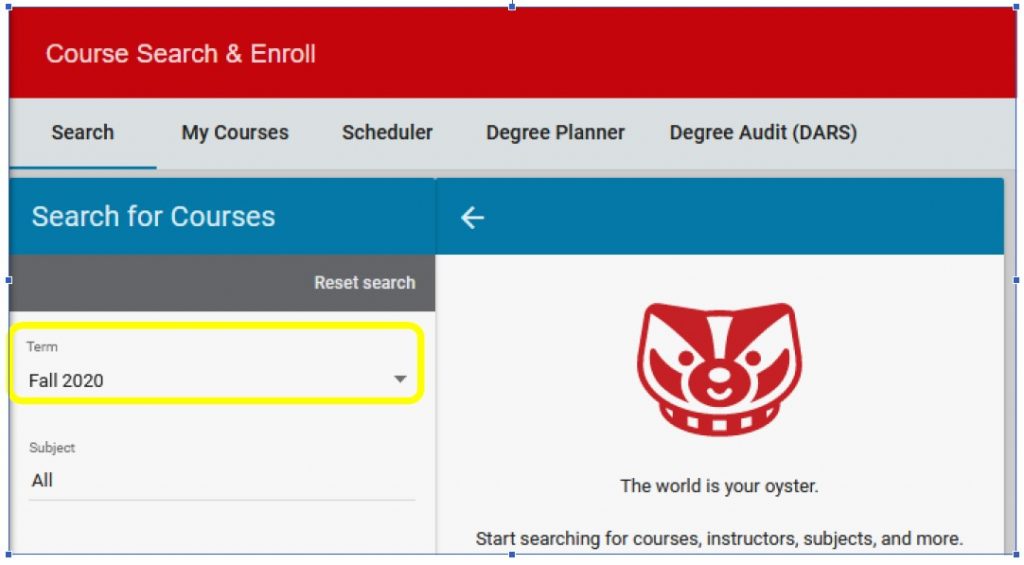
Task: Select the Degree Planner tab
Action: (555, 133)
